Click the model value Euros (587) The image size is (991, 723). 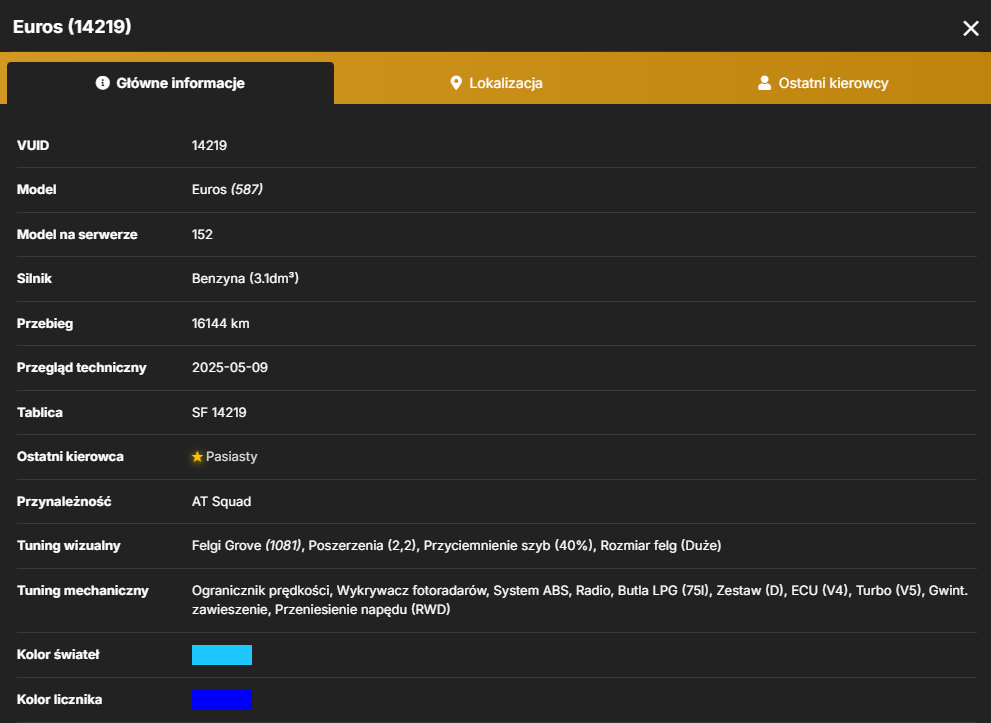(x=227, y=190)
